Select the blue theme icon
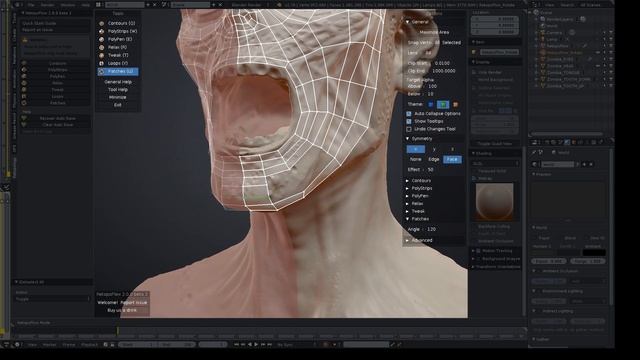Image resolution: width=640 pixels, height=360 pixels. click(x=431, y=104)
